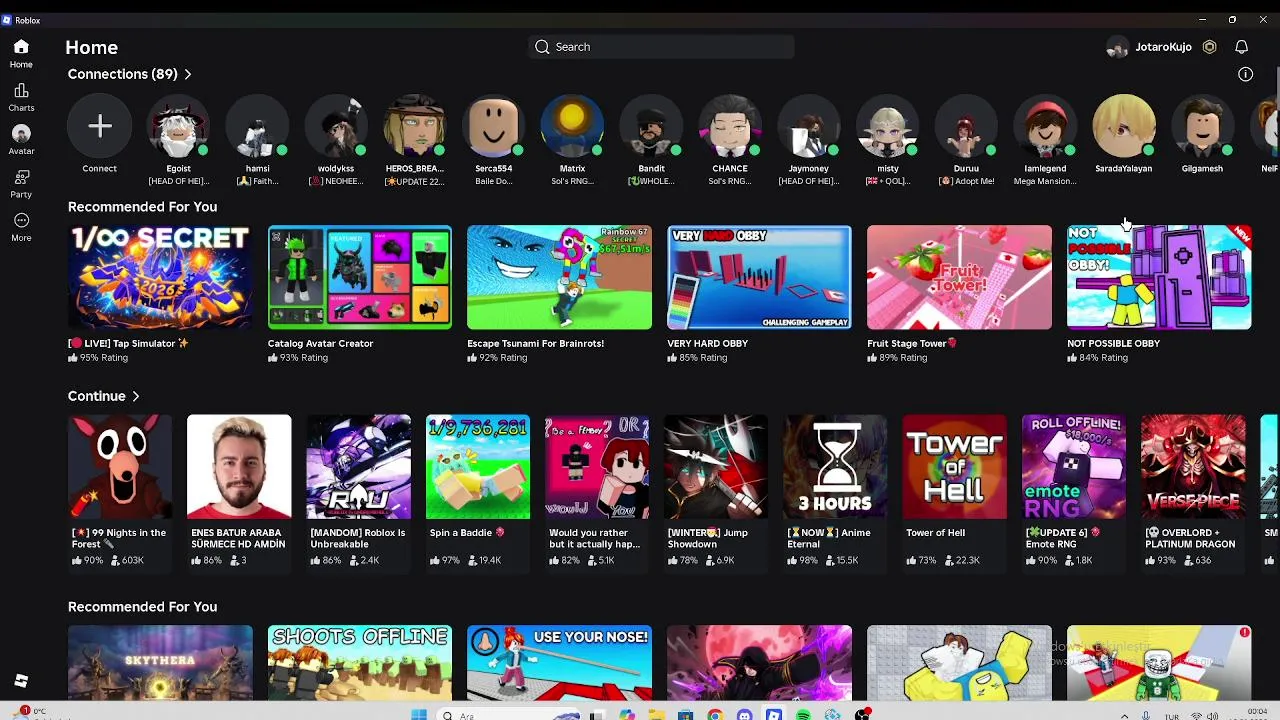Open Charts in the sidebar
Screen dimensions: 1280x720
21,97
